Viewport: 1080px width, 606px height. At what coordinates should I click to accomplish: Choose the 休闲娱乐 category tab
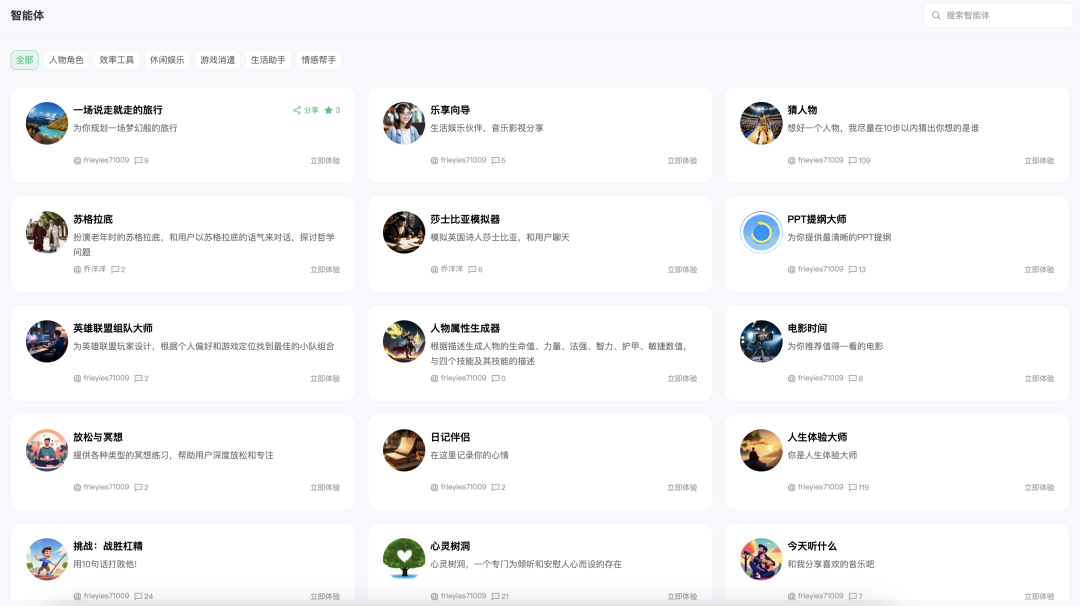point(167,60)
